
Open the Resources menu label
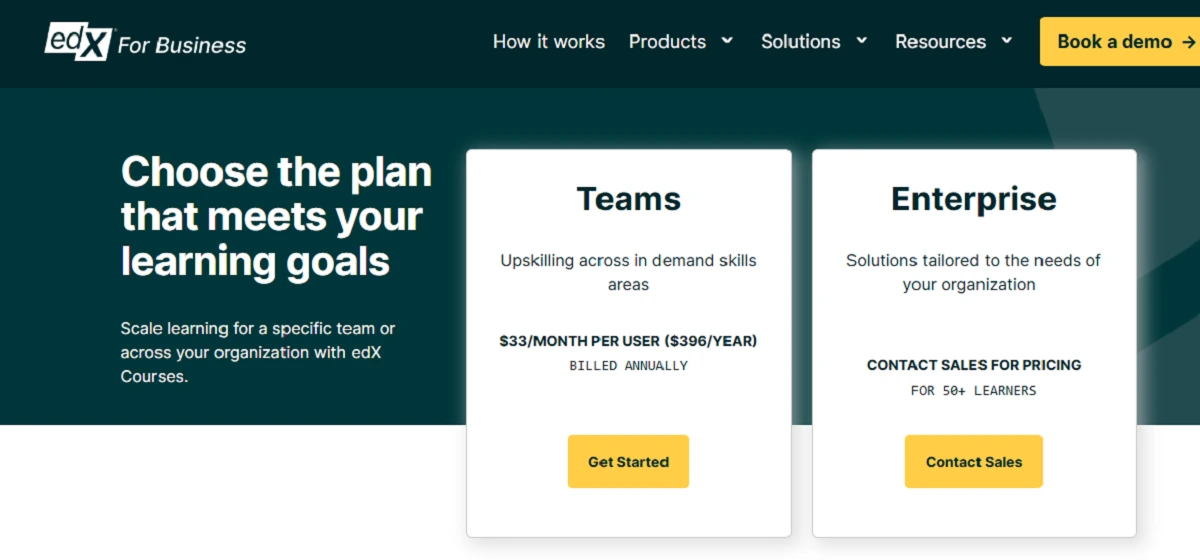pyautogui.click(x=940, y=42)
